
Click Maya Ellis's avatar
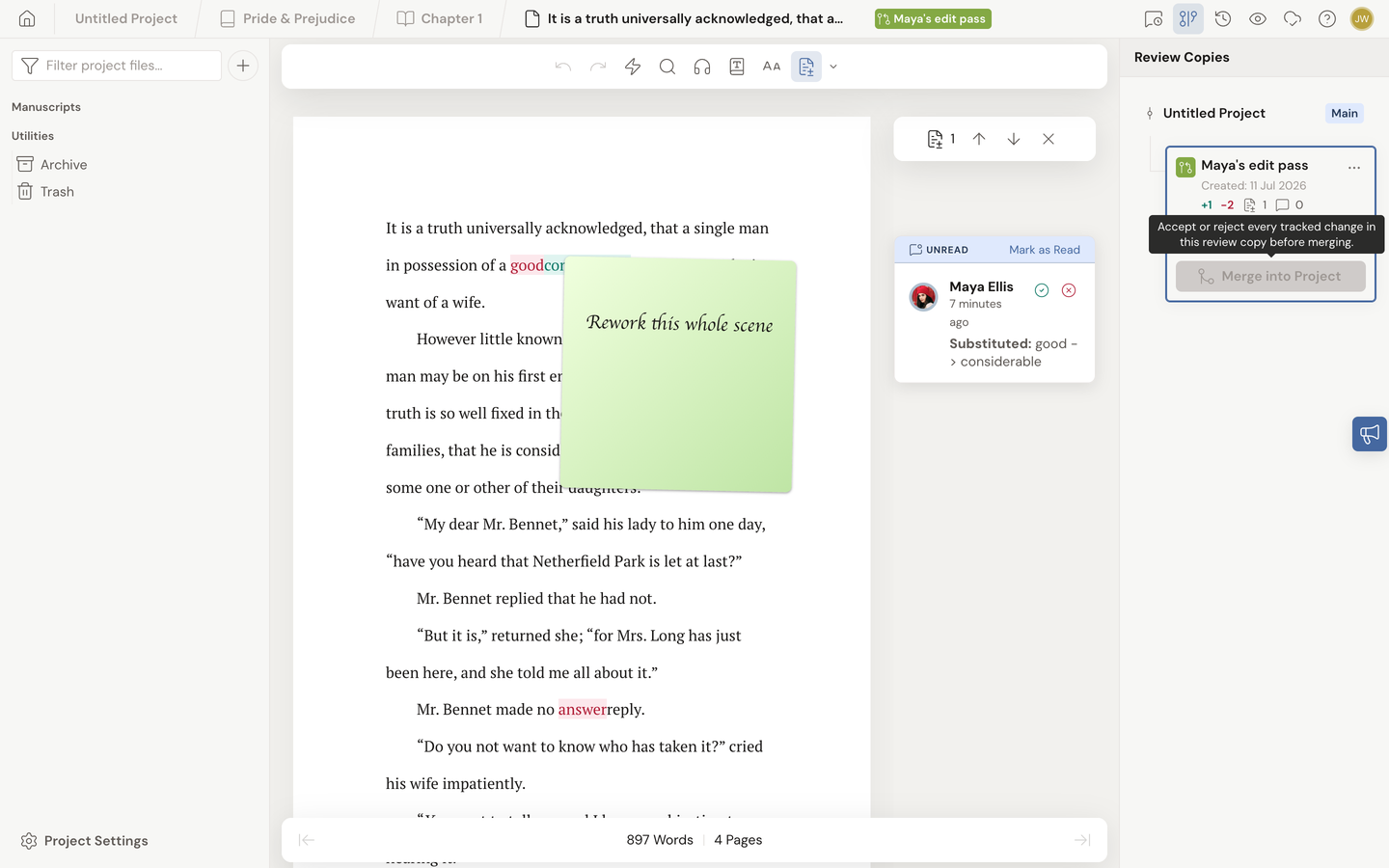(x=924, y=297)
